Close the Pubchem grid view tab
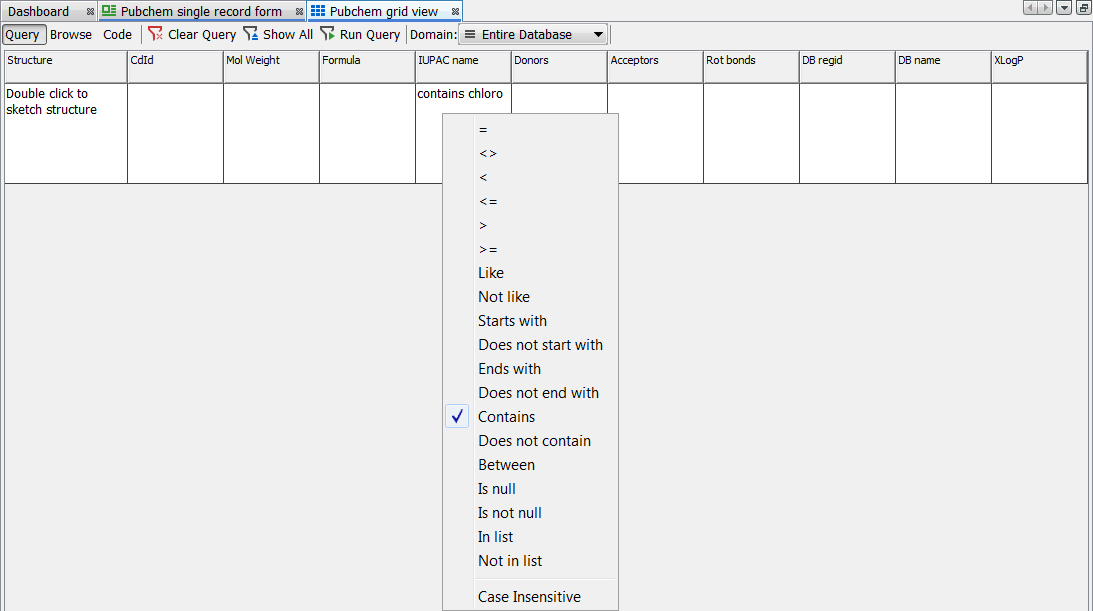The width and height of the screenshot is (1093, 611). click(456, 12)
